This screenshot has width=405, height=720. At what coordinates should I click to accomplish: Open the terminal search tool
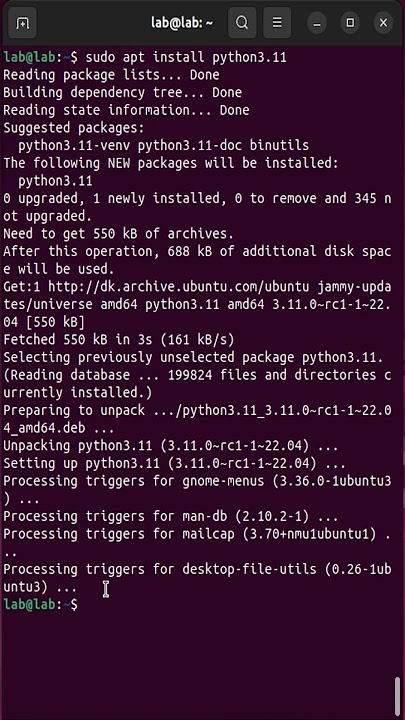point(242,22)
